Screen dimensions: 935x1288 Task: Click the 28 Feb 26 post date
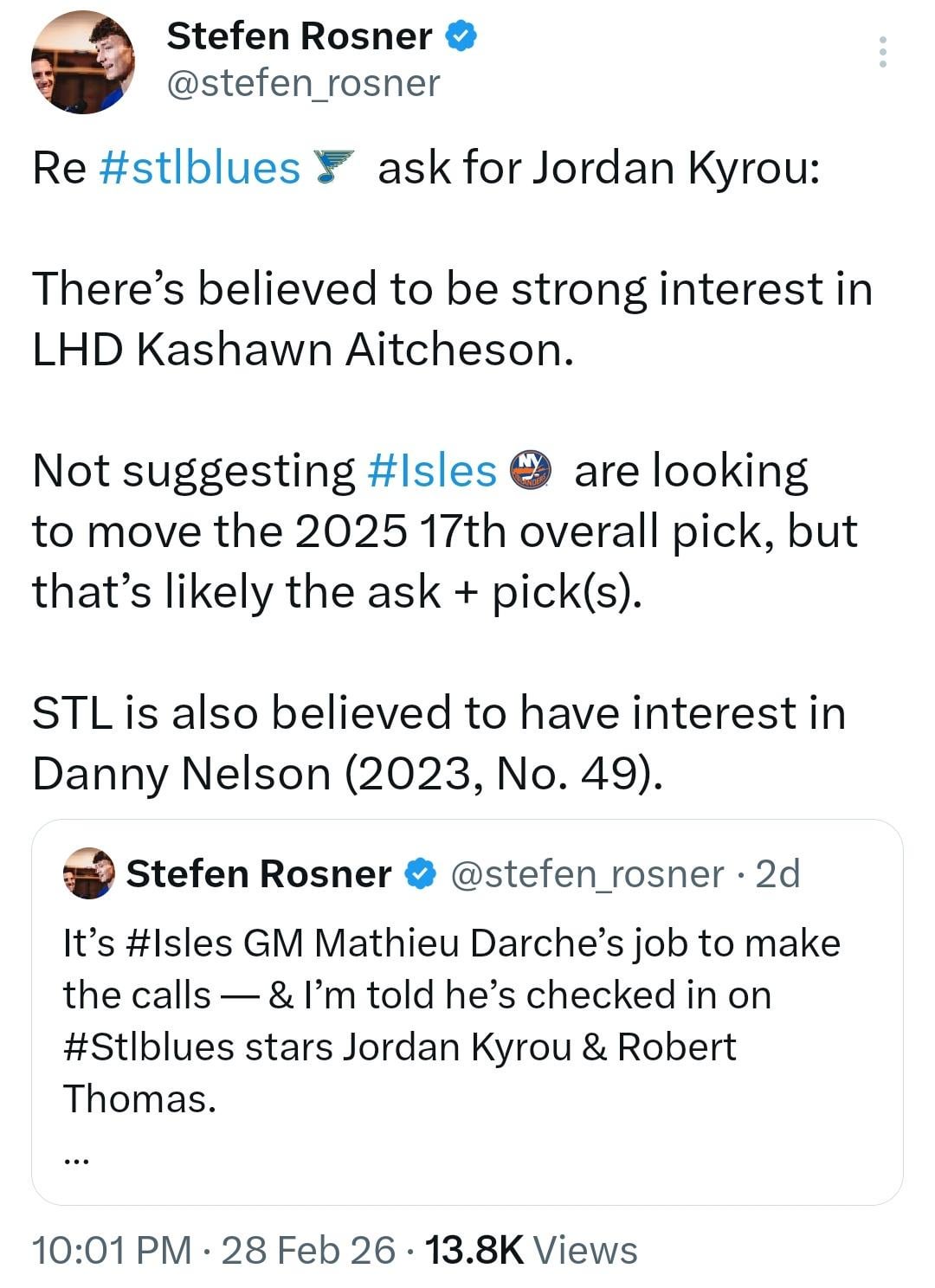pyautogui.click(x=308, y=1250)
